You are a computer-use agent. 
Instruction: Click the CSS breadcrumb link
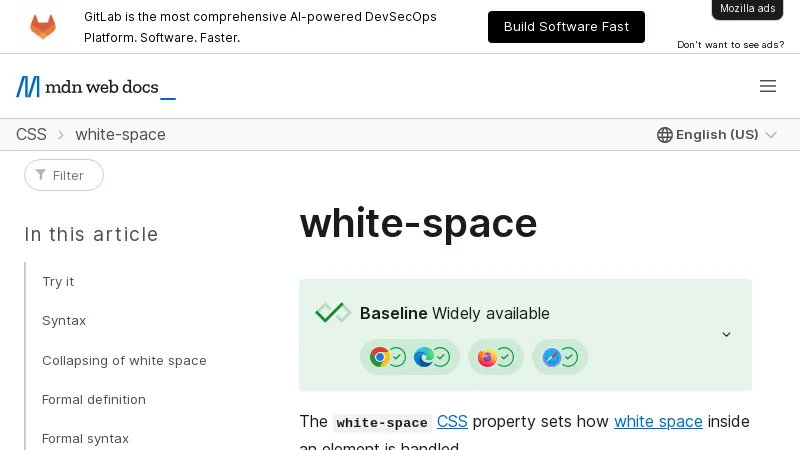31,135
